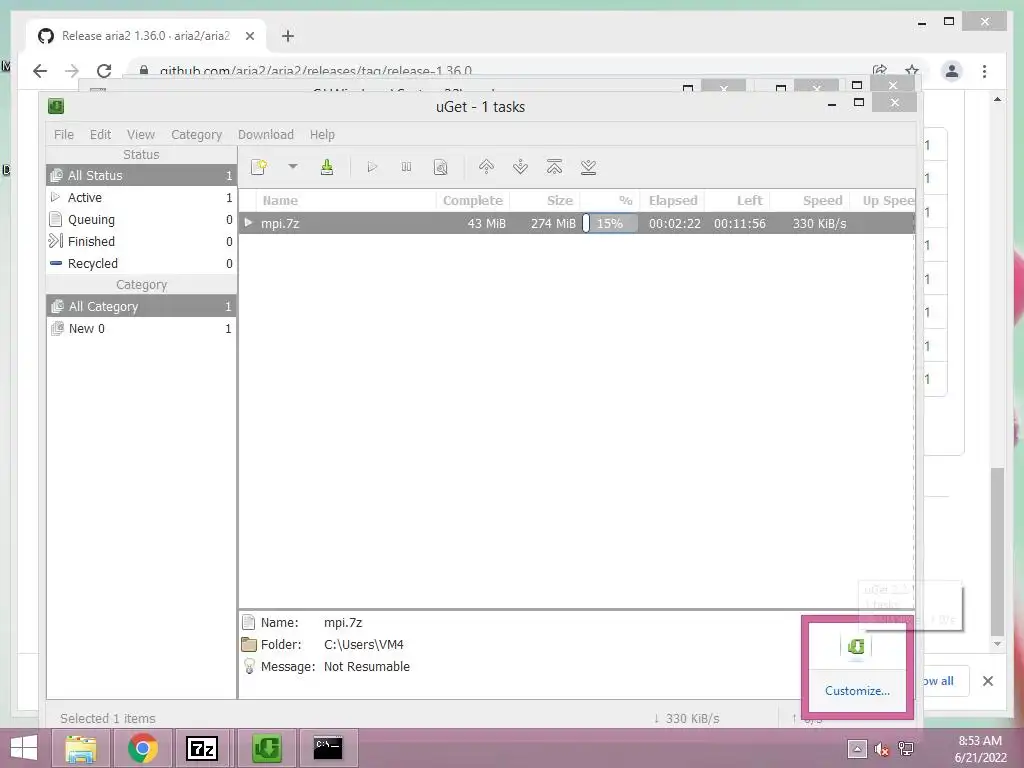Click the 15% progress bar for mpi.7z
1024x768 pixels.
coord(610,223)
